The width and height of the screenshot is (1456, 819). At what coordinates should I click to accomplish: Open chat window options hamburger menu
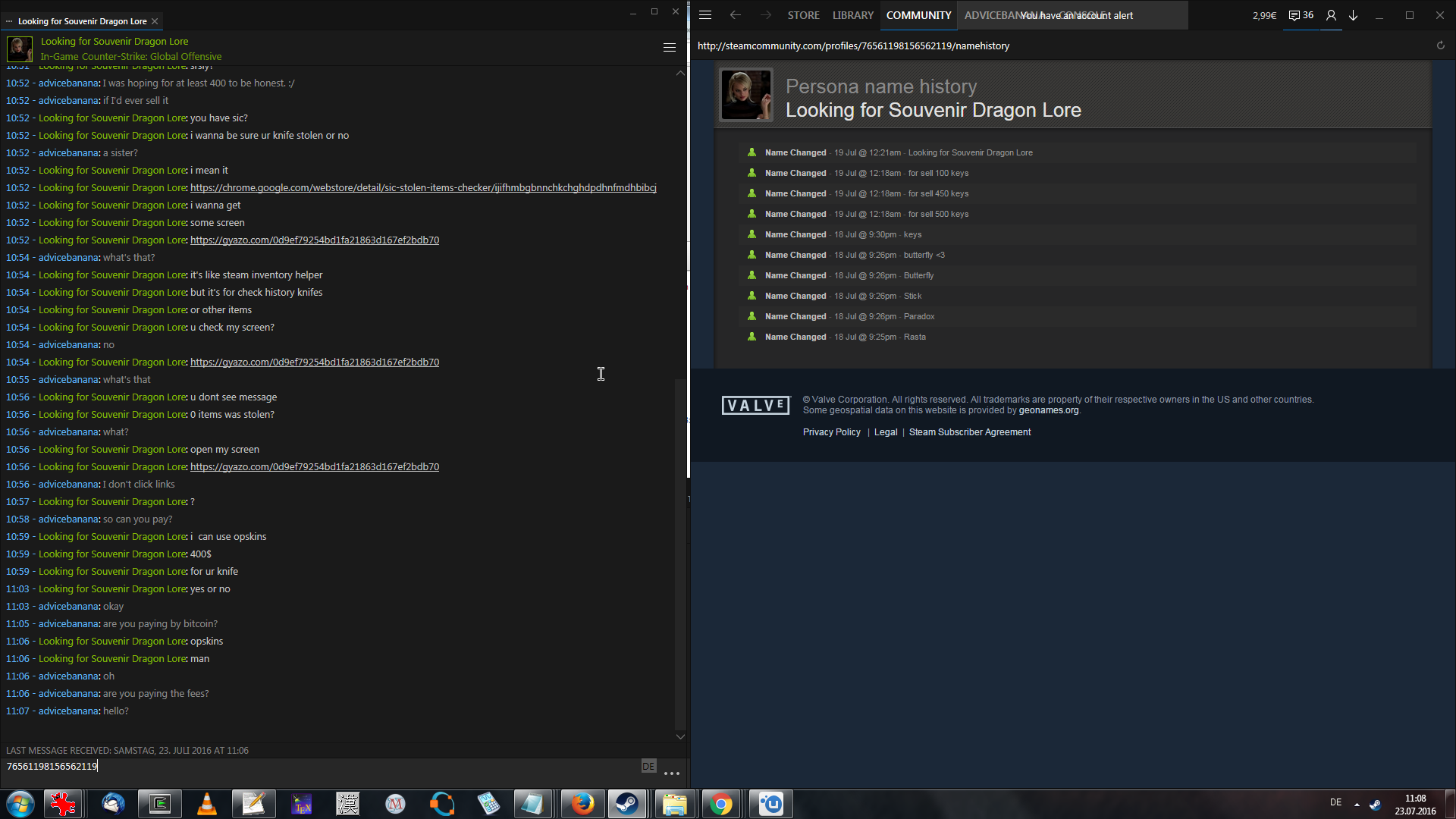coord(669,48)
